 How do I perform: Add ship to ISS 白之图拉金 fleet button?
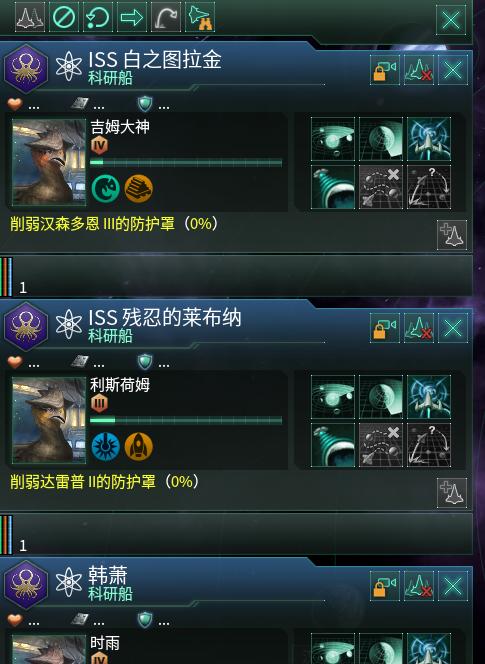pyautogui.click(x=452, y=235)
